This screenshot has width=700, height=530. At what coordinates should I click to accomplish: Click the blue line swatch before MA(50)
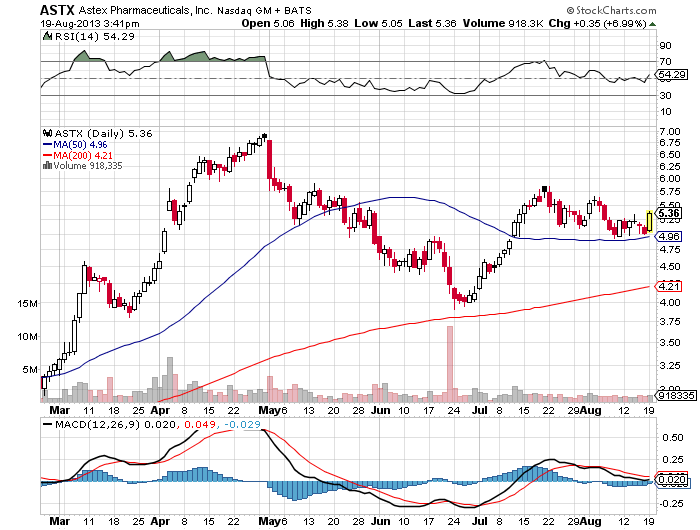click(x=47, y=145)
